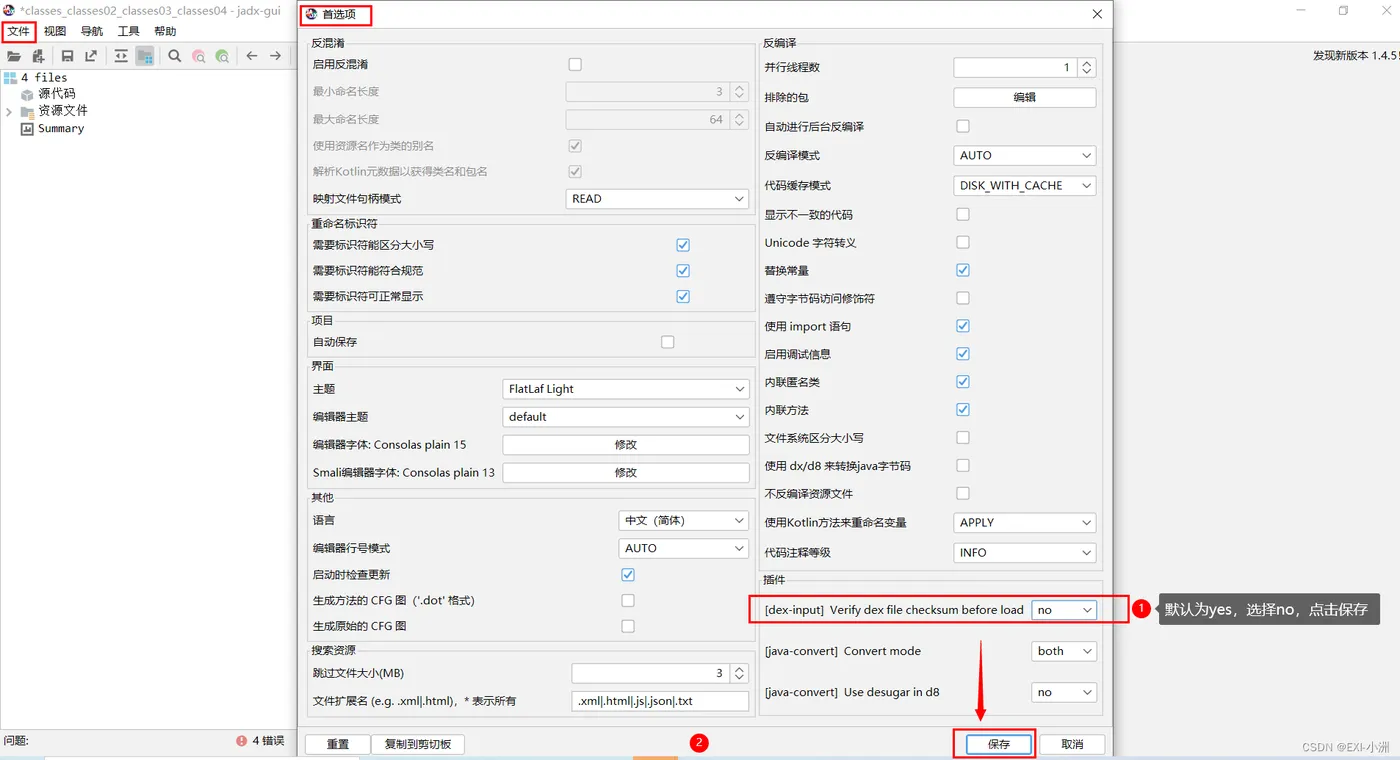Open the 导航 menu
Viewport: 1400px width, 760px height.
click(92, 32)
